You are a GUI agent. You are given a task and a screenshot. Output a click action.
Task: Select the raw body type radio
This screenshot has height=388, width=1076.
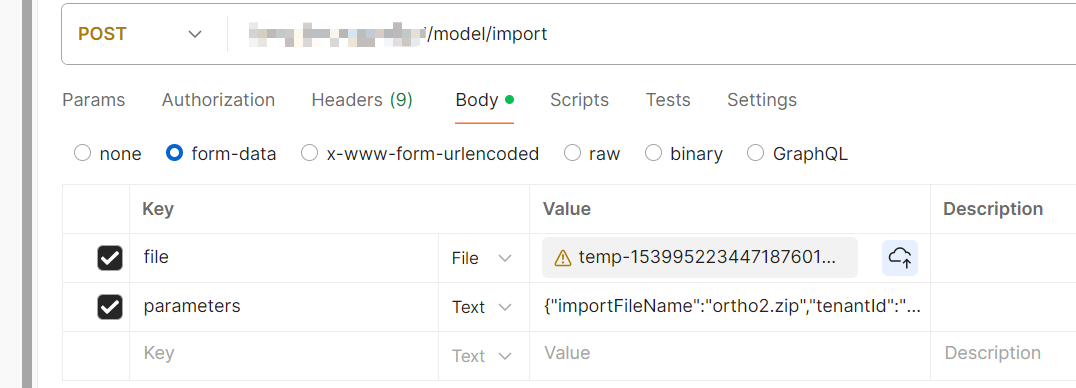pos(572,153)
